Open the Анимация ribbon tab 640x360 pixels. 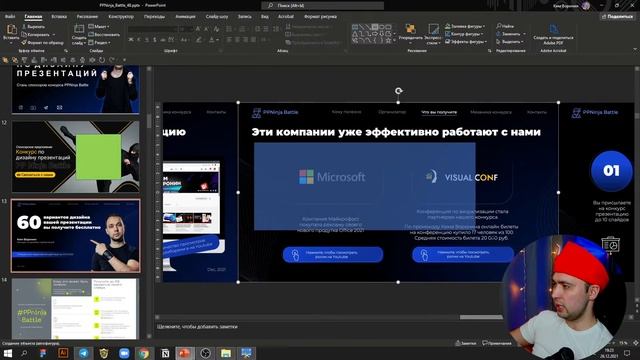(x=185, y=17)
